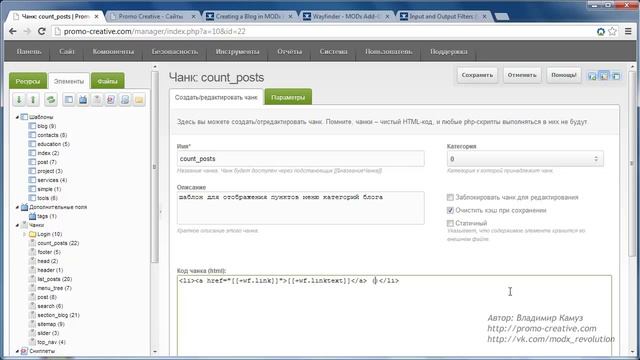640x360 pixels.
Task: Click into the chunk HTML code editor
Action: click(x=394, y=316)
